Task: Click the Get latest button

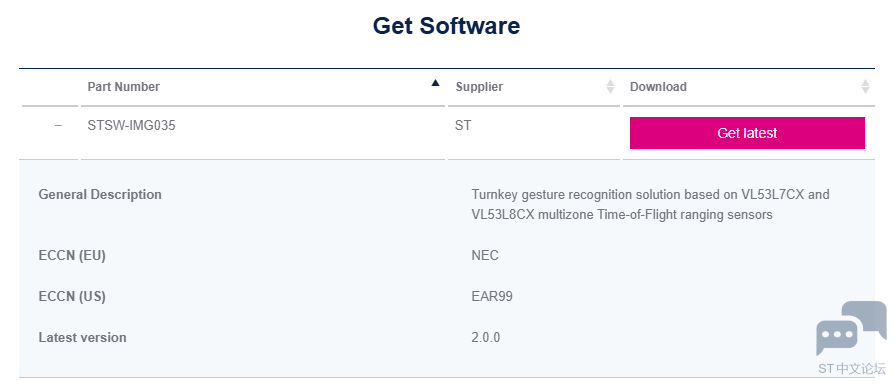Action: [747, 133]
